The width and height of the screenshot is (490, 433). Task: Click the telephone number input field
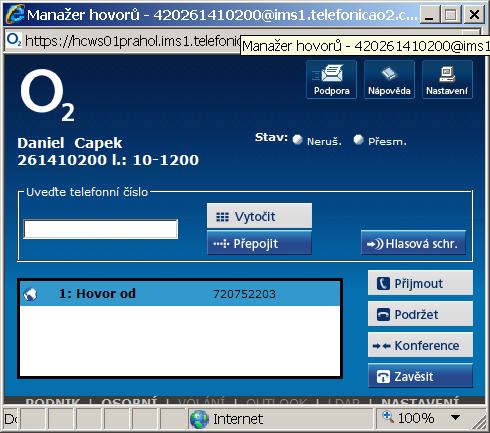click(x=101, y=229)
